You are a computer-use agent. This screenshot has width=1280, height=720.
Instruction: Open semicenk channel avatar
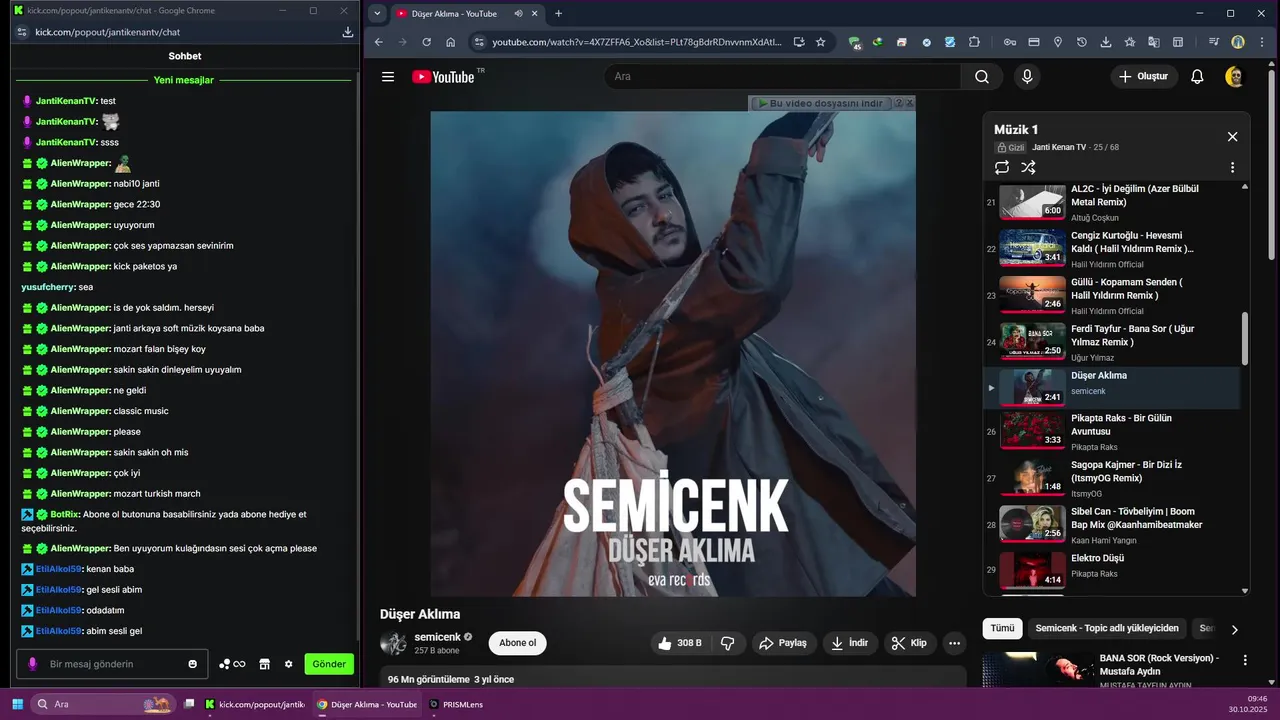(x=393, y=643)
